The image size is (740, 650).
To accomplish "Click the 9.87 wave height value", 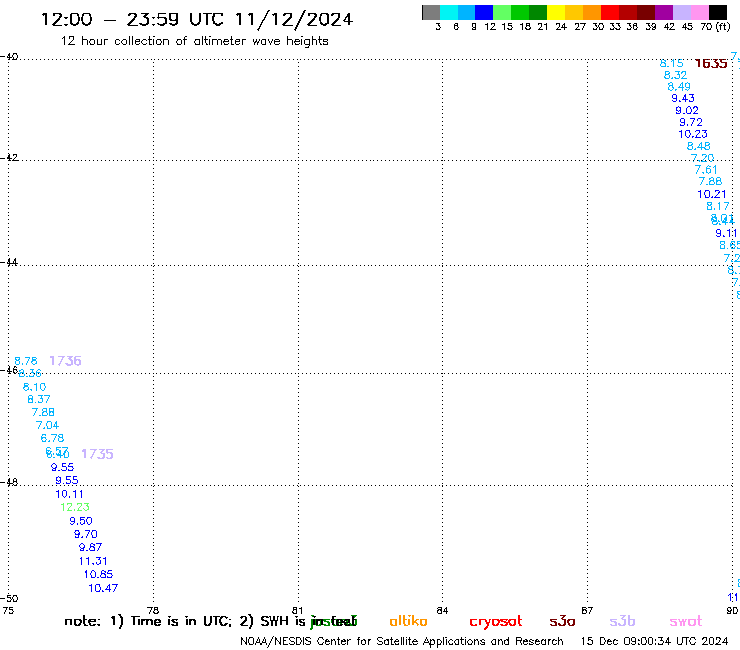I will (90, 548).
